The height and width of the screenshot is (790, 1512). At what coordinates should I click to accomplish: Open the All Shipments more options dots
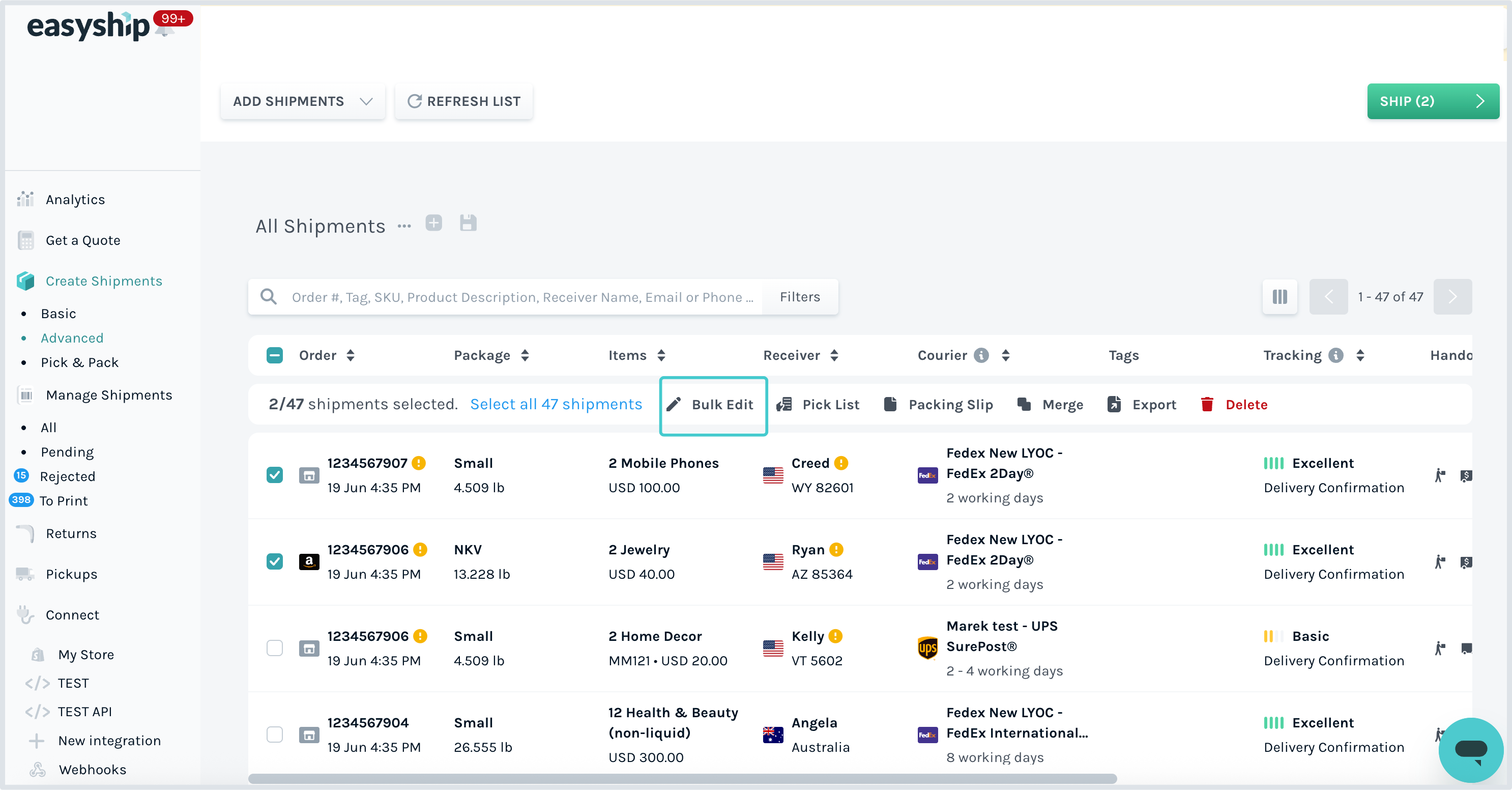point(404,226)
